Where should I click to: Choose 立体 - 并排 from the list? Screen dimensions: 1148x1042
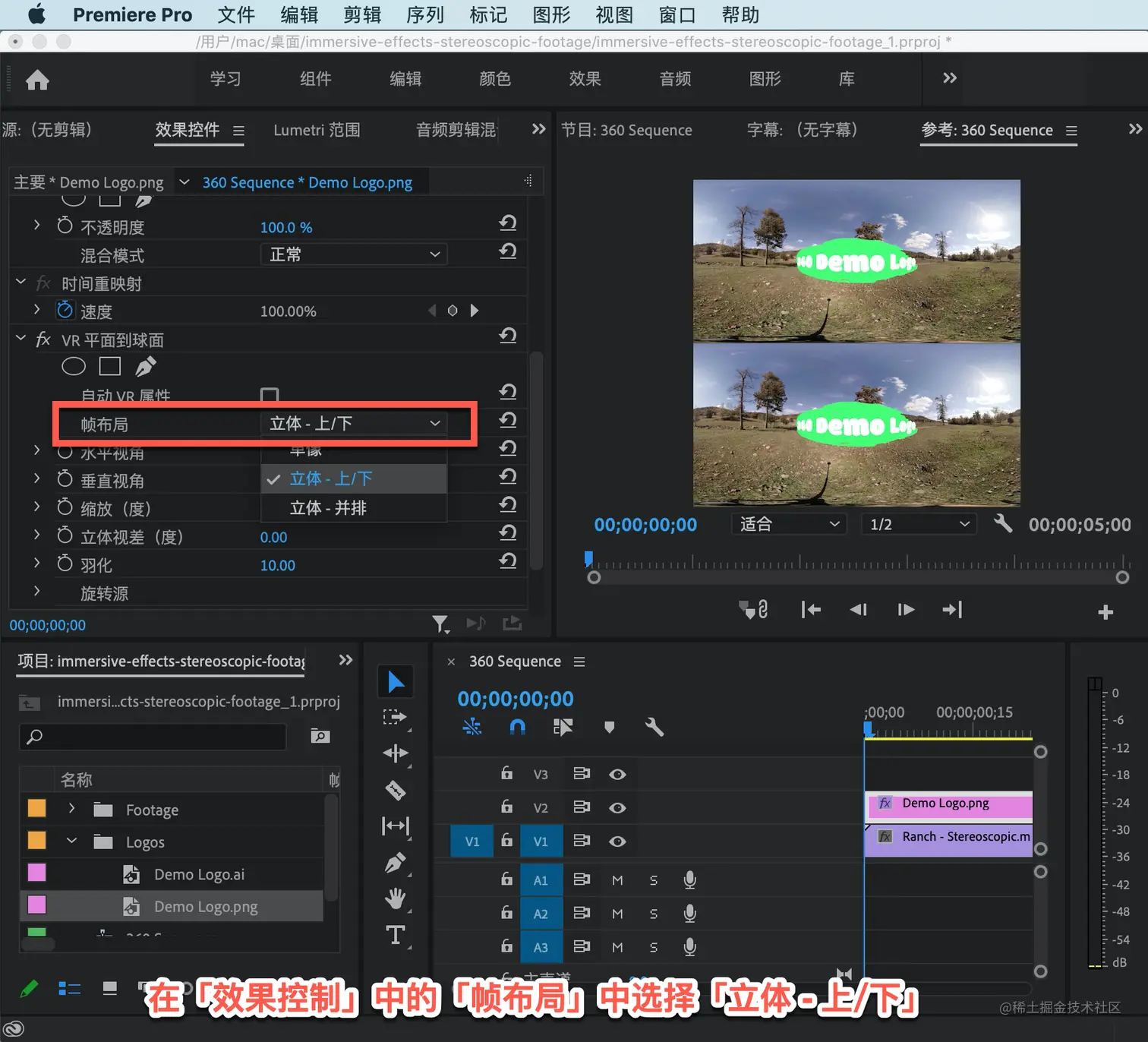(x=354, y=507)
